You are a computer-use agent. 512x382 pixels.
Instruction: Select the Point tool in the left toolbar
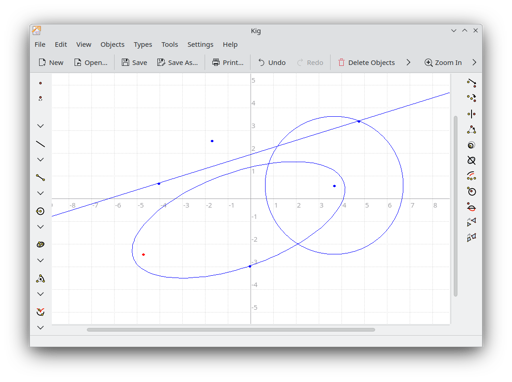(40, 83)
